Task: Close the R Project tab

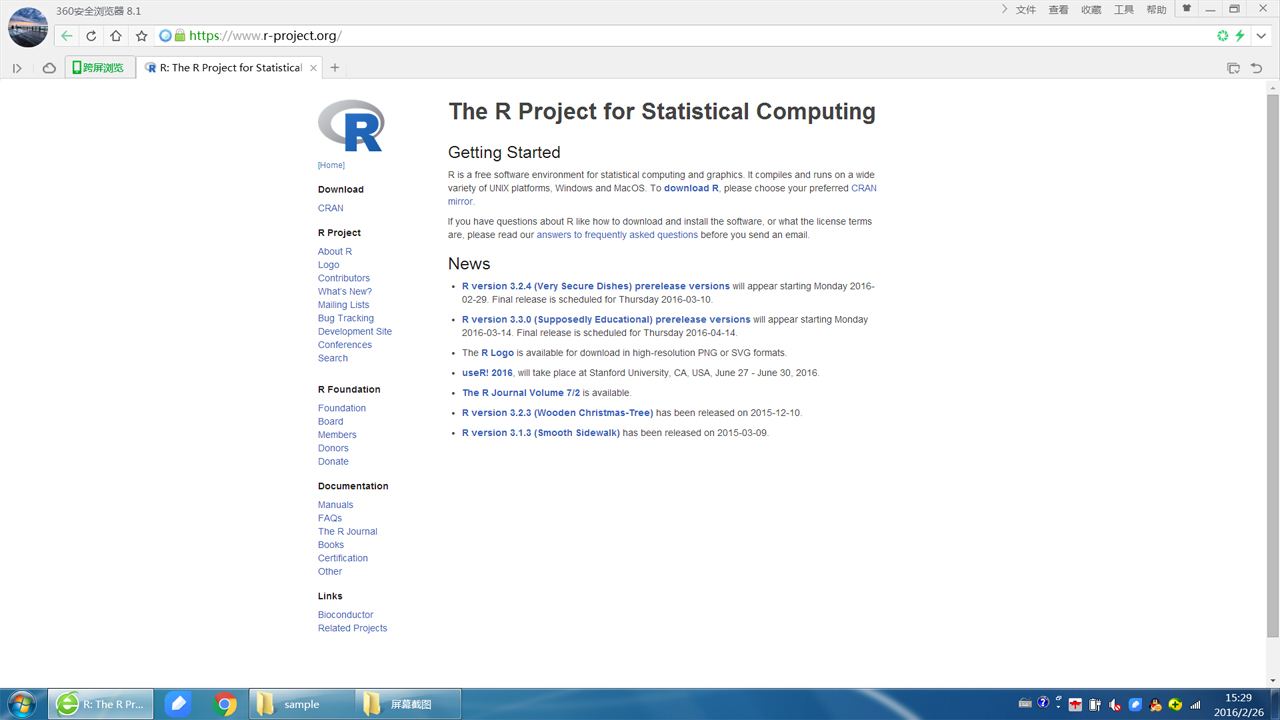Action: point(313,68)
